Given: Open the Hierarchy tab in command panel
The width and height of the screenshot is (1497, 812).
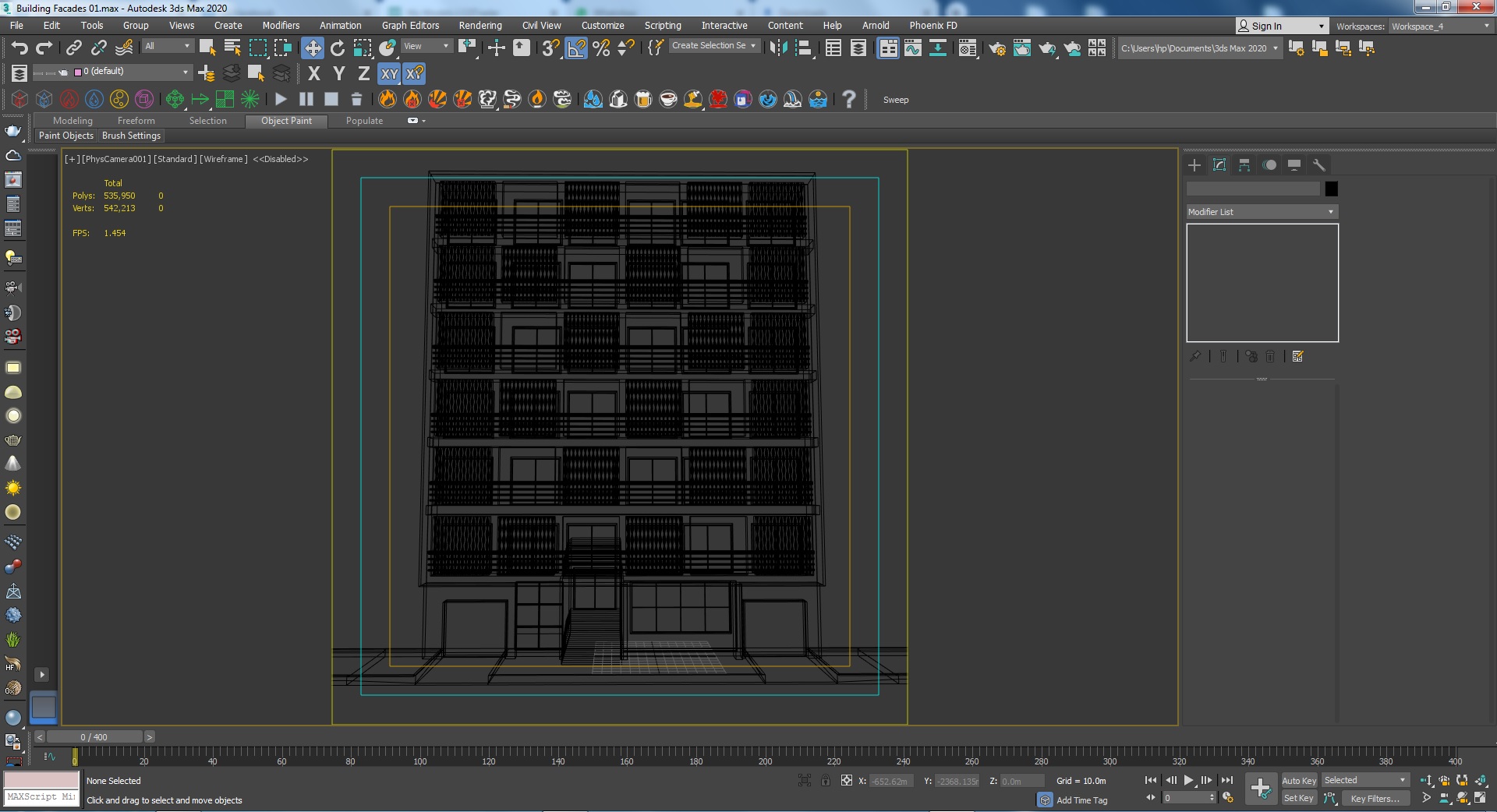Looking at the screenshot, I should coord(1244,165).
